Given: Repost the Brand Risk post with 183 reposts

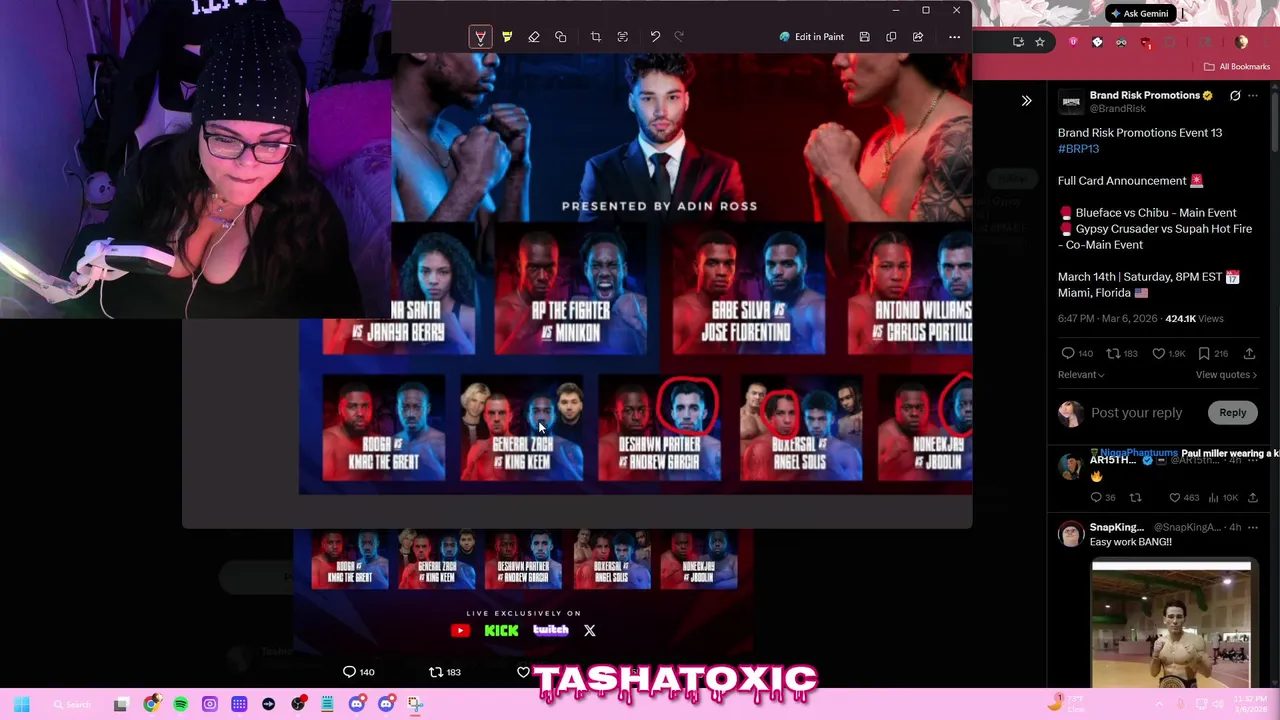Looking at the screenshot, I should coord(1121,353).
